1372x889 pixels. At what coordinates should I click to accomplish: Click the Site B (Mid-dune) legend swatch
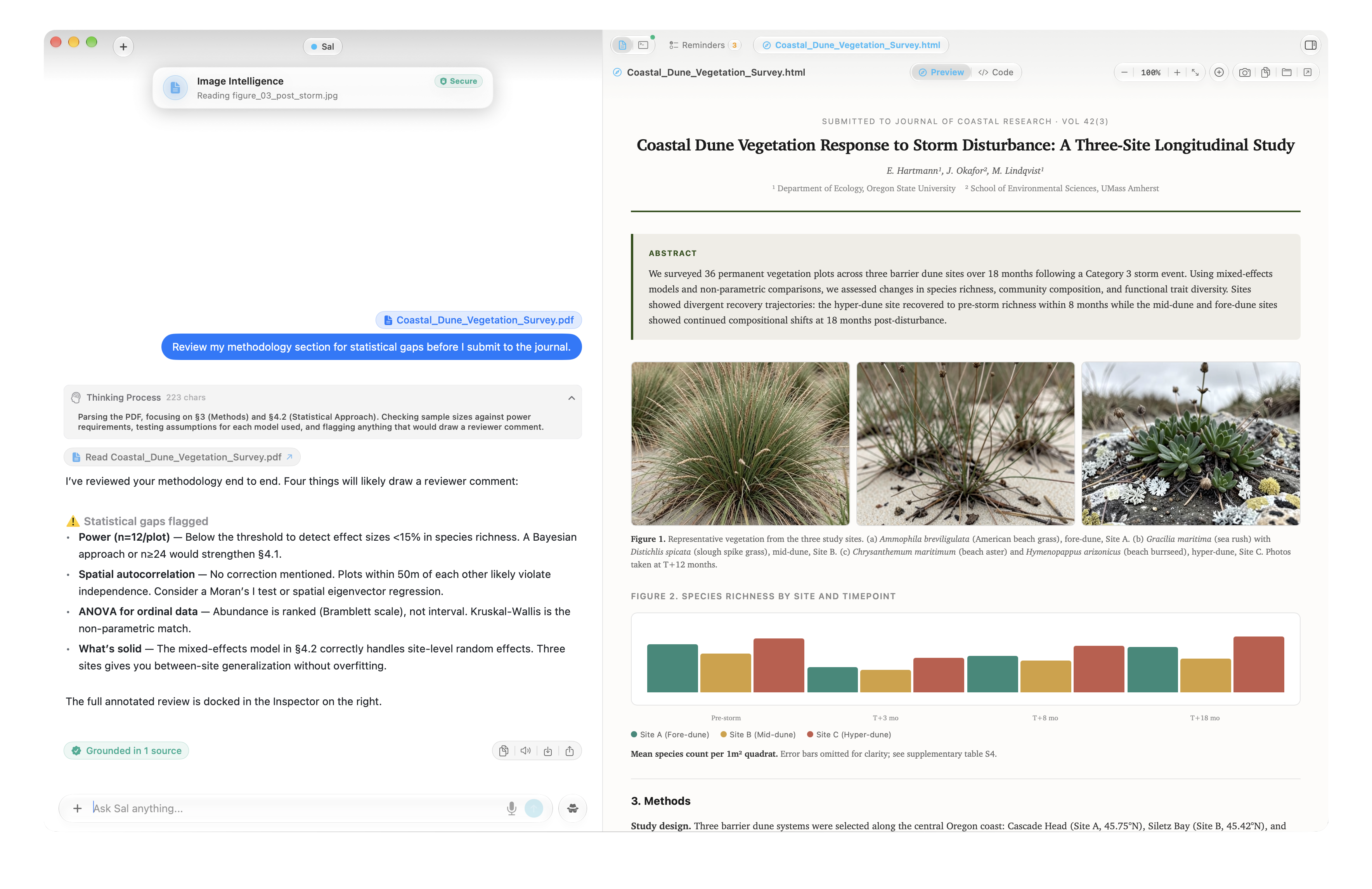pos(724,735)
